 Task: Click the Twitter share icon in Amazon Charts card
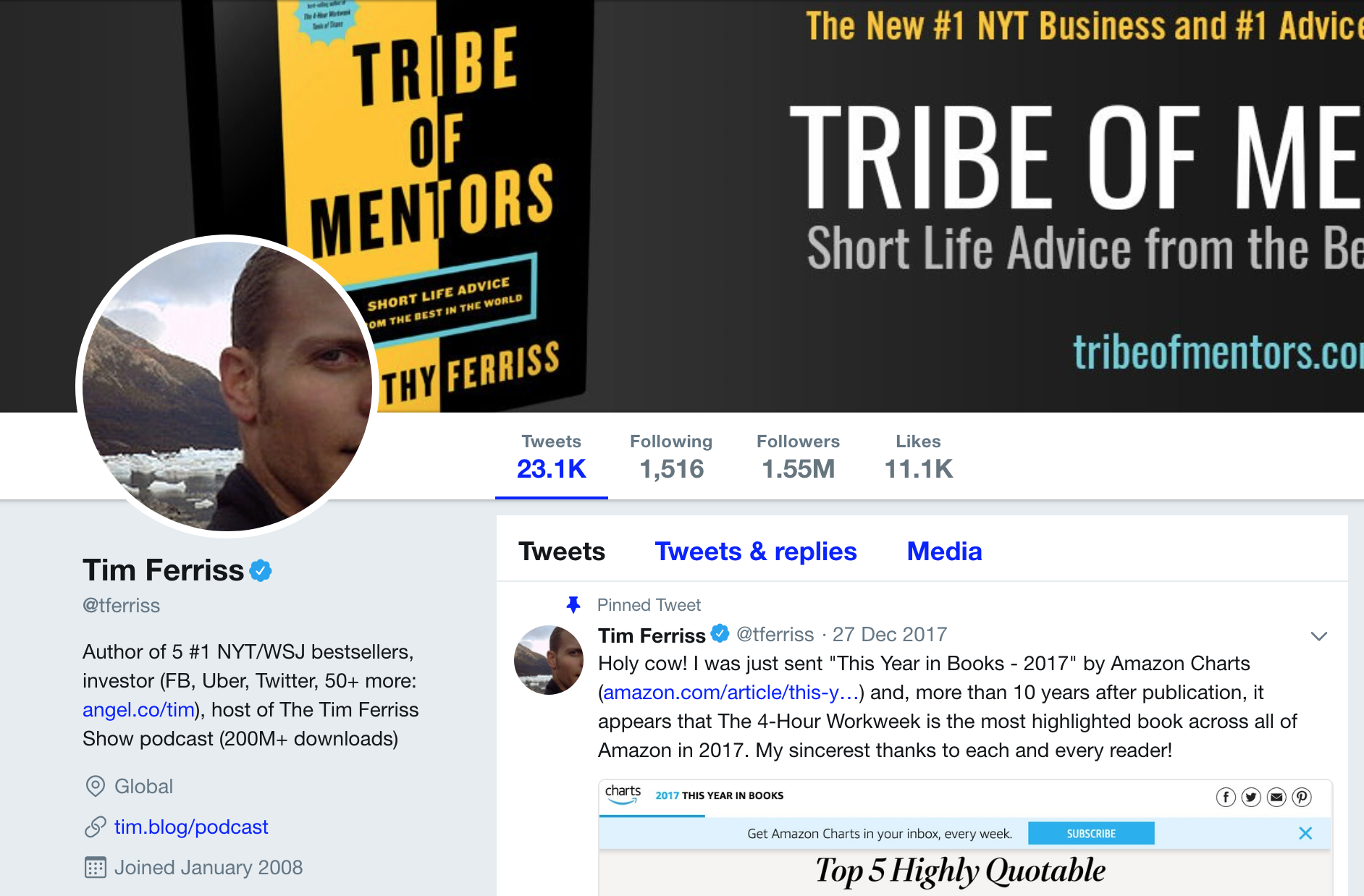(1251, 798)
